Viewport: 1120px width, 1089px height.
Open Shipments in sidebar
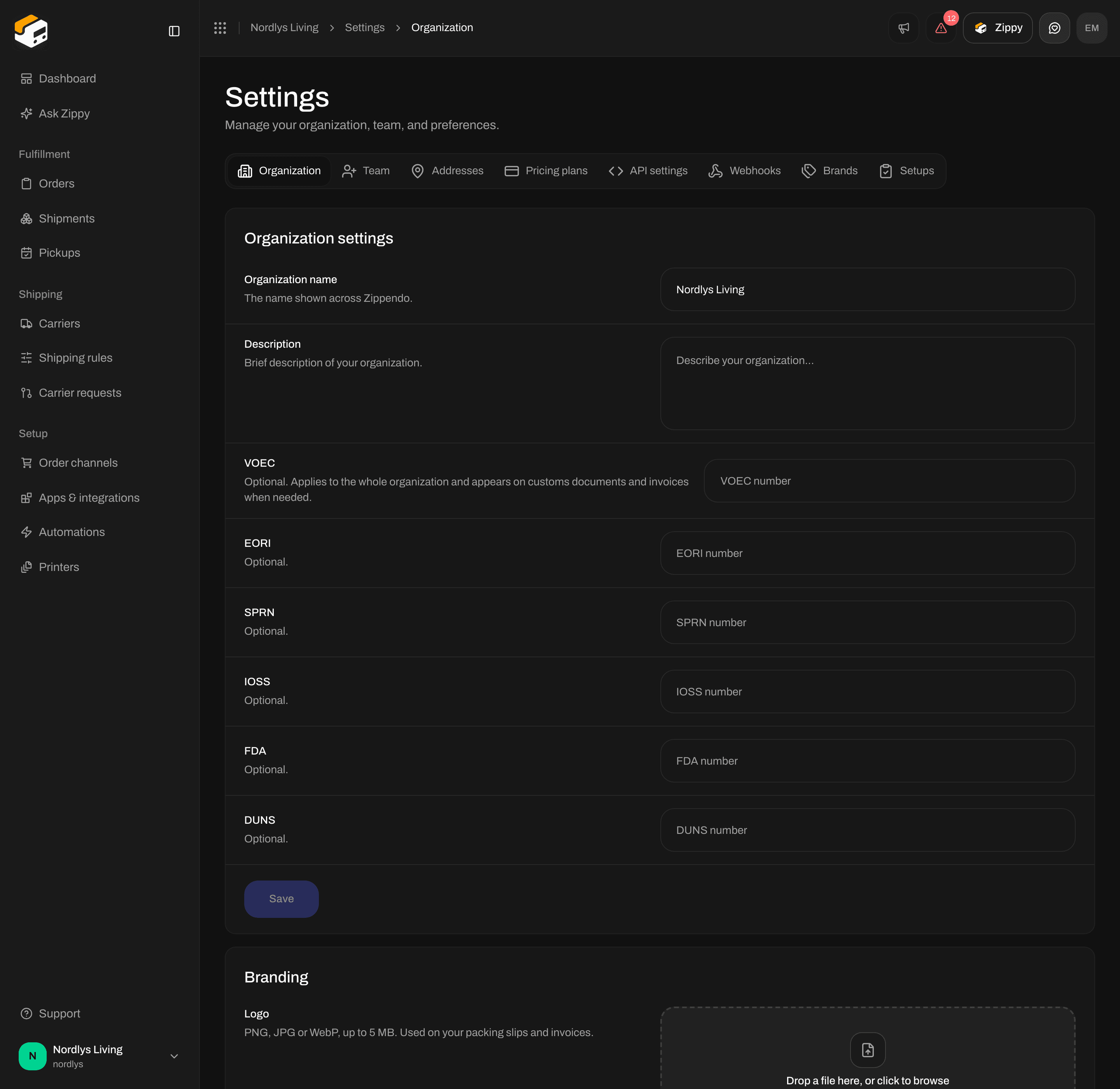[100, 219]
